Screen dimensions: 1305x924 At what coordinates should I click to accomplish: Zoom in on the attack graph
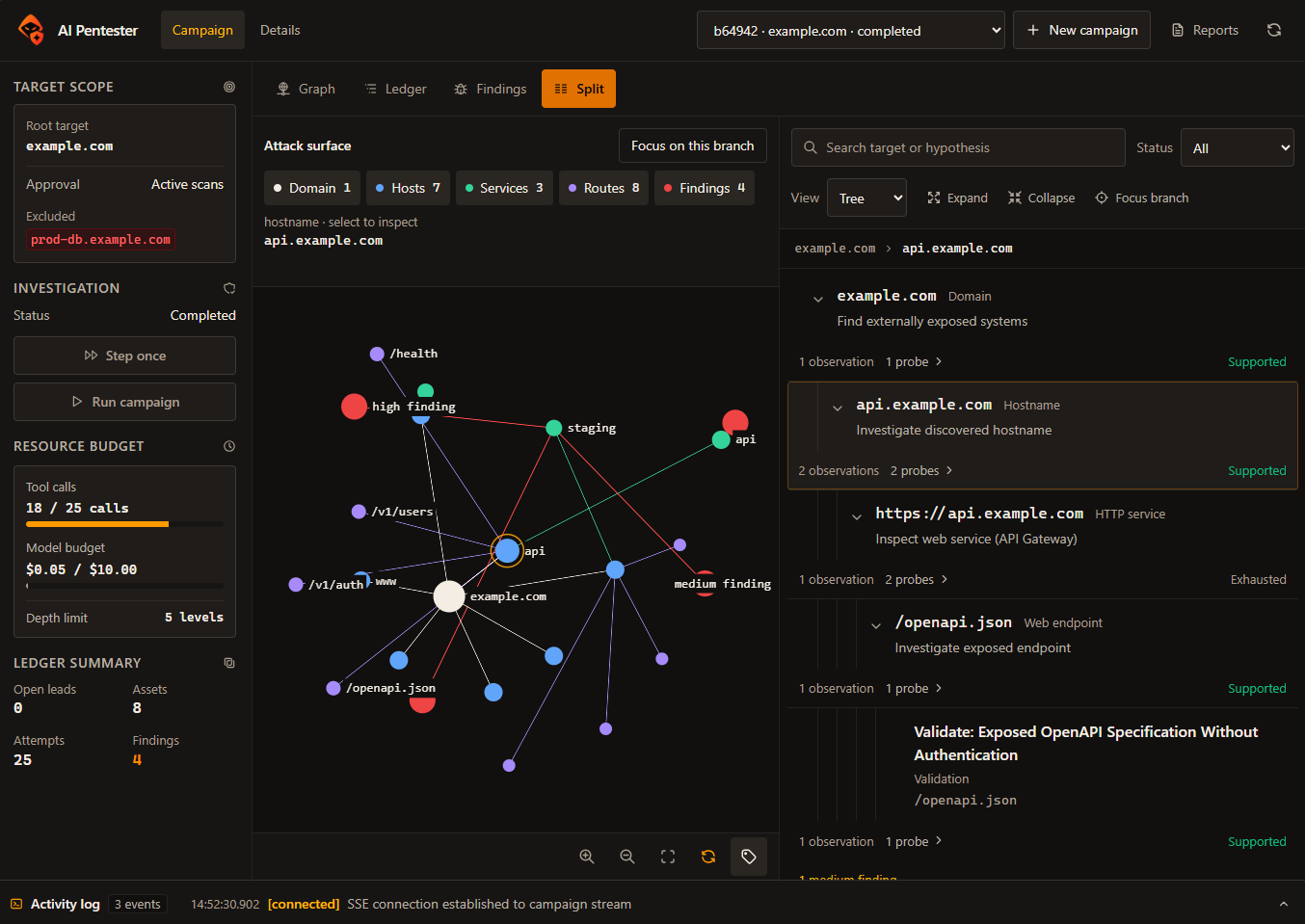click(x=587, y=857)
